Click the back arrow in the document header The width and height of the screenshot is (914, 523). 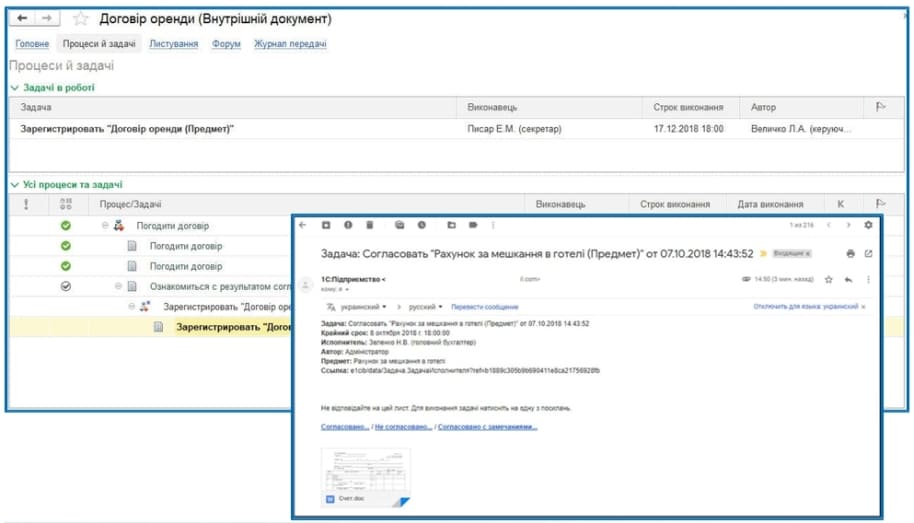pos(22,19)
